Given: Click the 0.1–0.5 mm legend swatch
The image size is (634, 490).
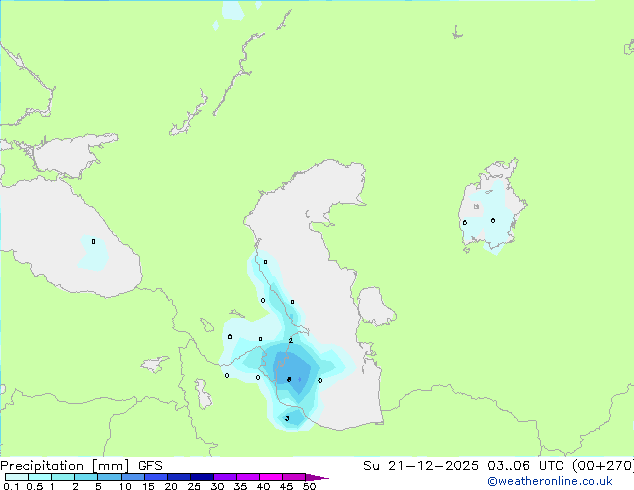Looking at the screenshot, I should pyautogui.click(x=17, y=477).
